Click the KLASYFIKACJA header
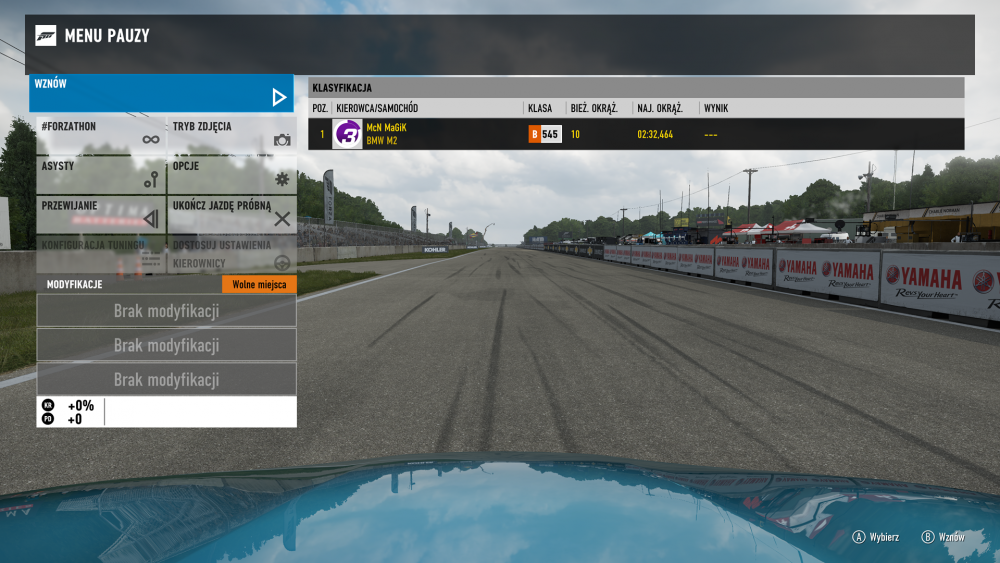 [342, 88]
